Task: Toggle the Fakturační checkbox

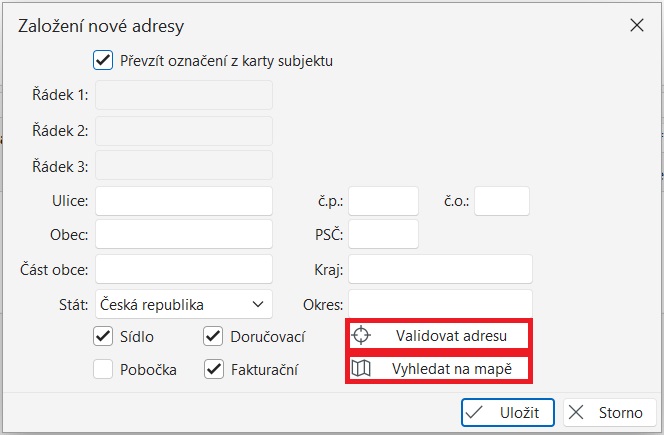Action: tap(212, 369)
